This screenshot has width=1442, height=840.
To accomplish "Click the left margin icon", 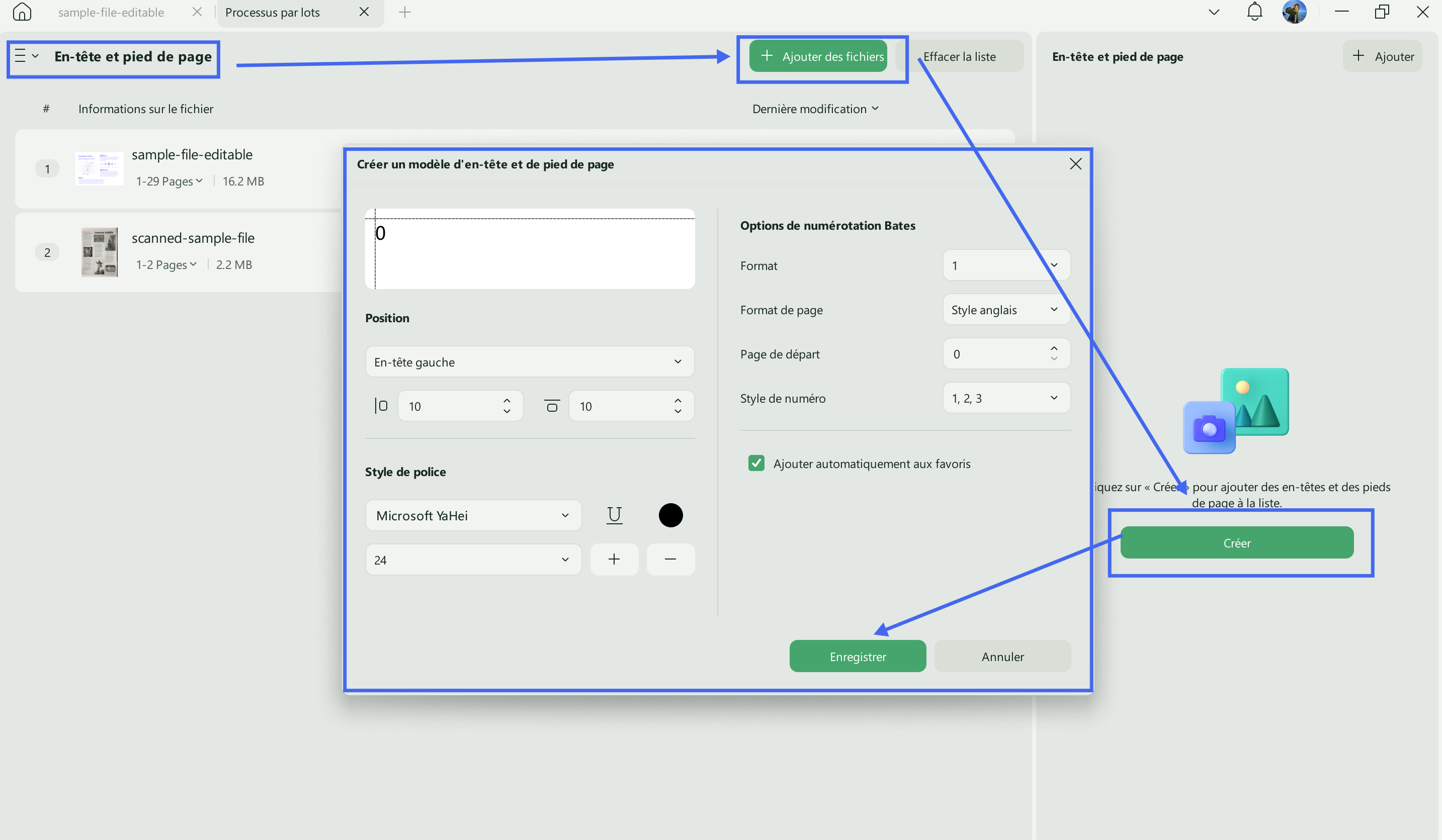I will 381,406.
